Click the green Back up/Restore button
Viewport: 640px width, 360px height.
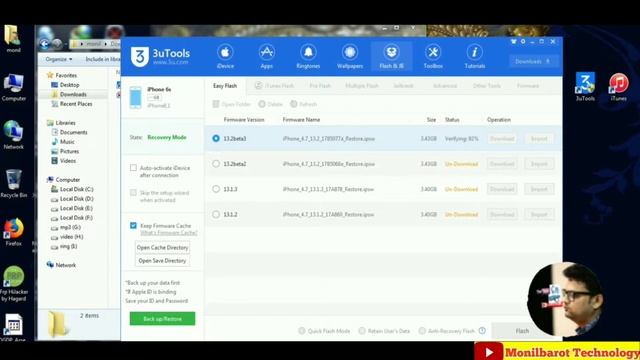click(x=162, y=318)
